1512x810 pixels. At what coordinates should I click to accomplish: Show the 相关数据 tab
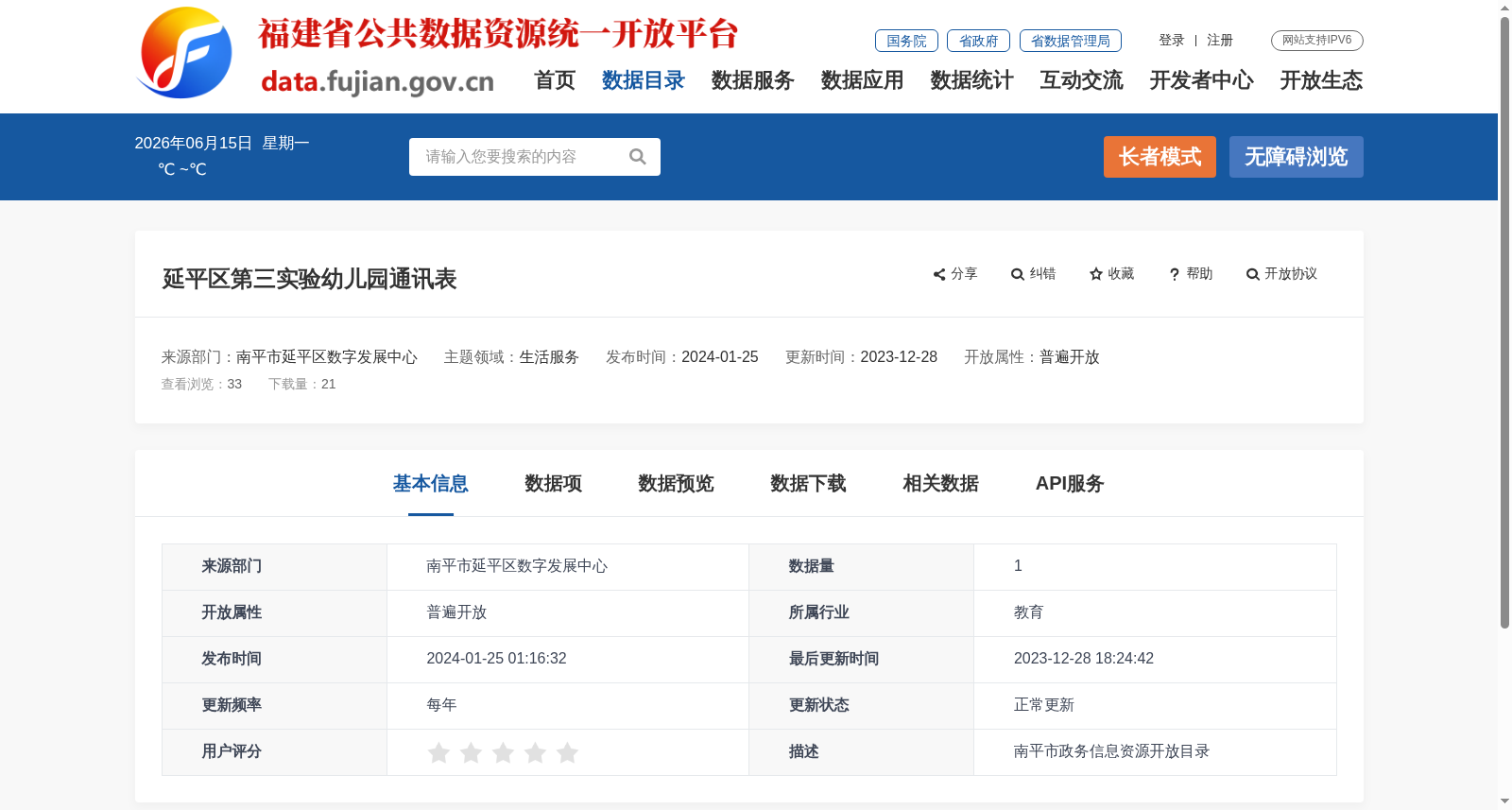point(941,484)
